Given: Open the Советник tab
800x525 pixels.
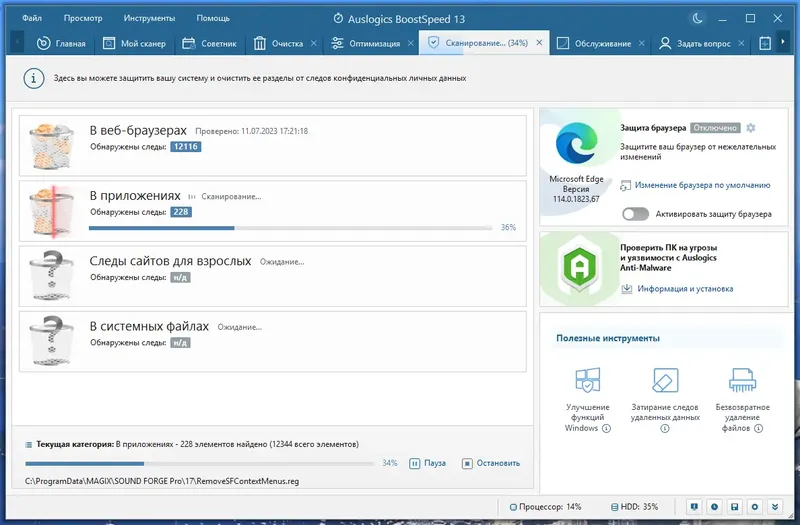Looking at the screenshot, I should pos(209,43).
